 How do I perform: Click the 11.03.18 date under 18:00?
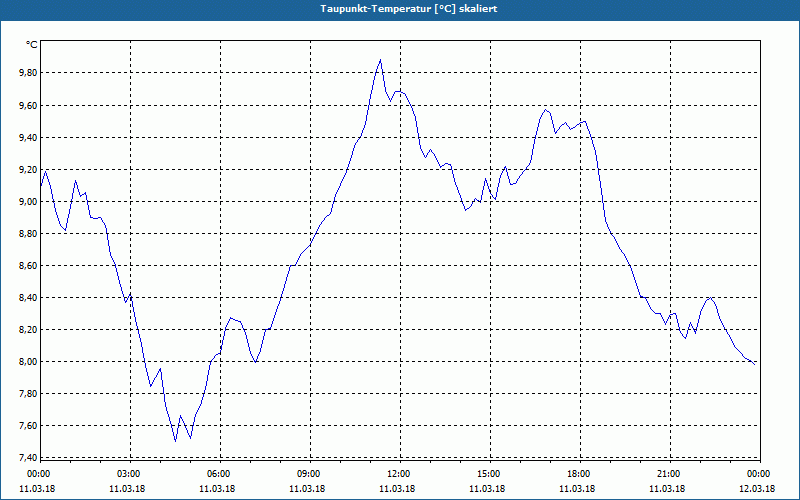click(577, 489)
